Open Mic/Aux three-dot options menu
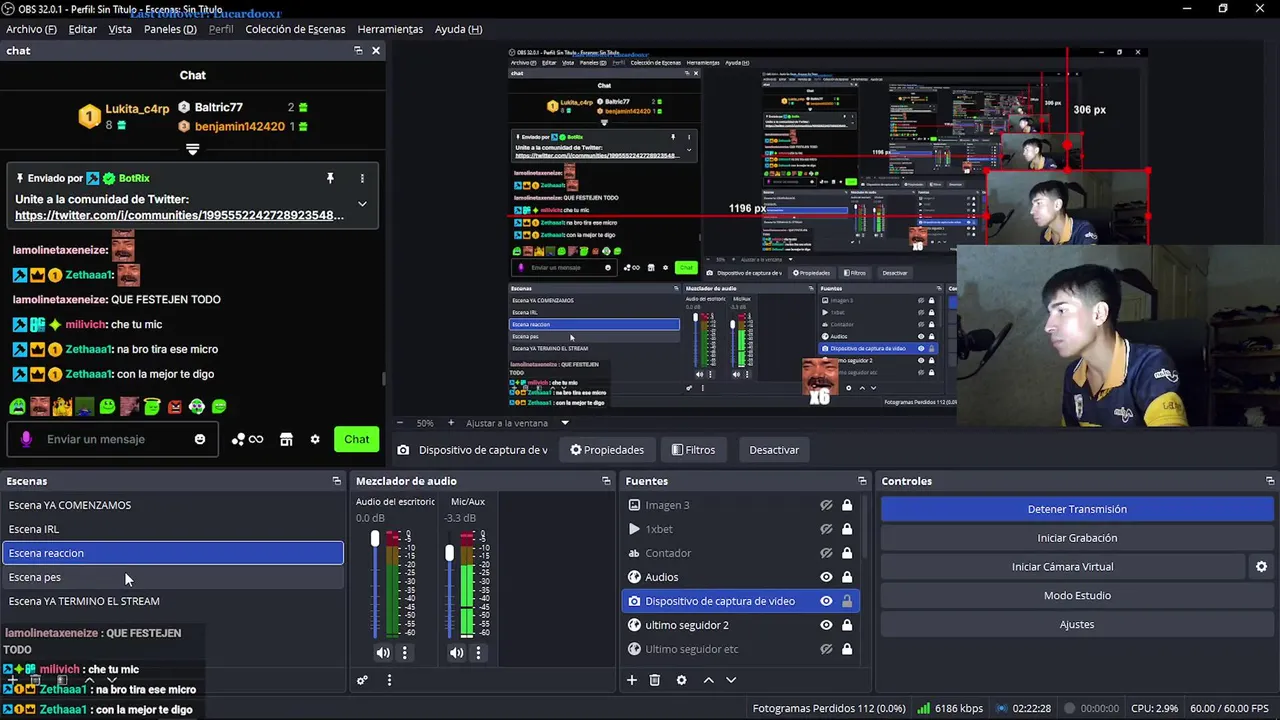Viewport: 1280px width, 720px height. (478, 653)
